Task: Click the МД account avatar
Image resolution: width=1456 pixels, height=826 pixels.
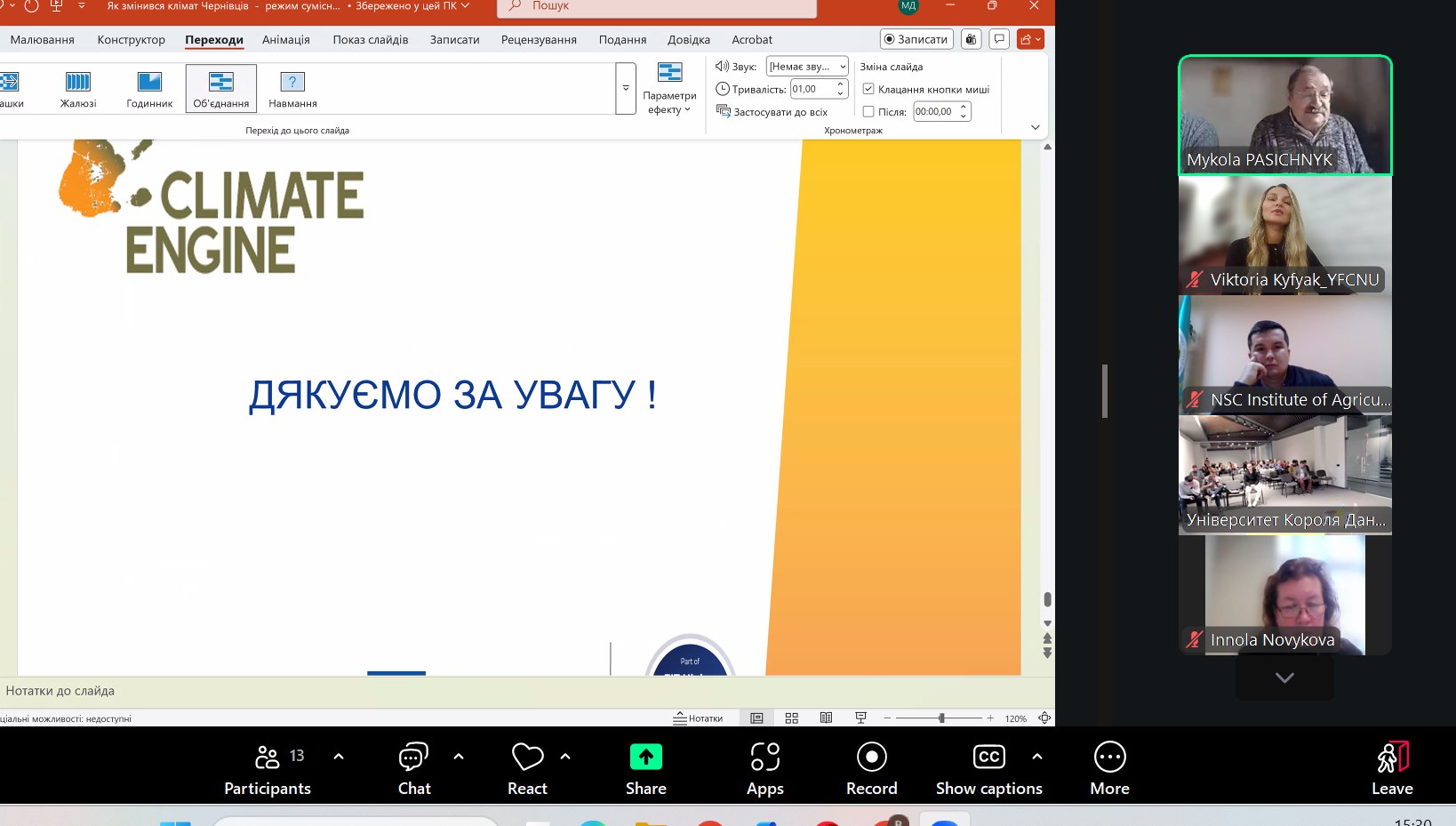Action: tap(908, 6)
